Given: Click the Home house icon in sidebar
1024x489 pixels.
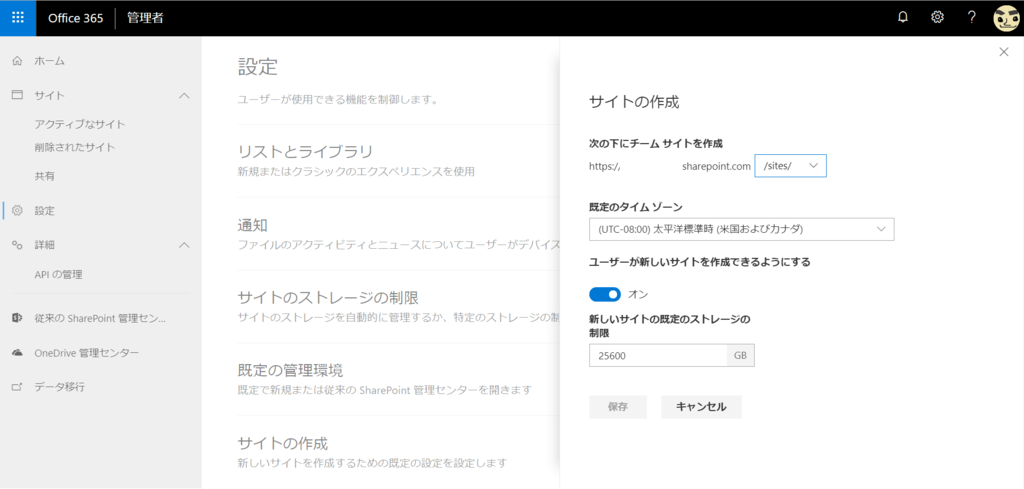Looking at the screenshot, I should (x=18, y=61).
